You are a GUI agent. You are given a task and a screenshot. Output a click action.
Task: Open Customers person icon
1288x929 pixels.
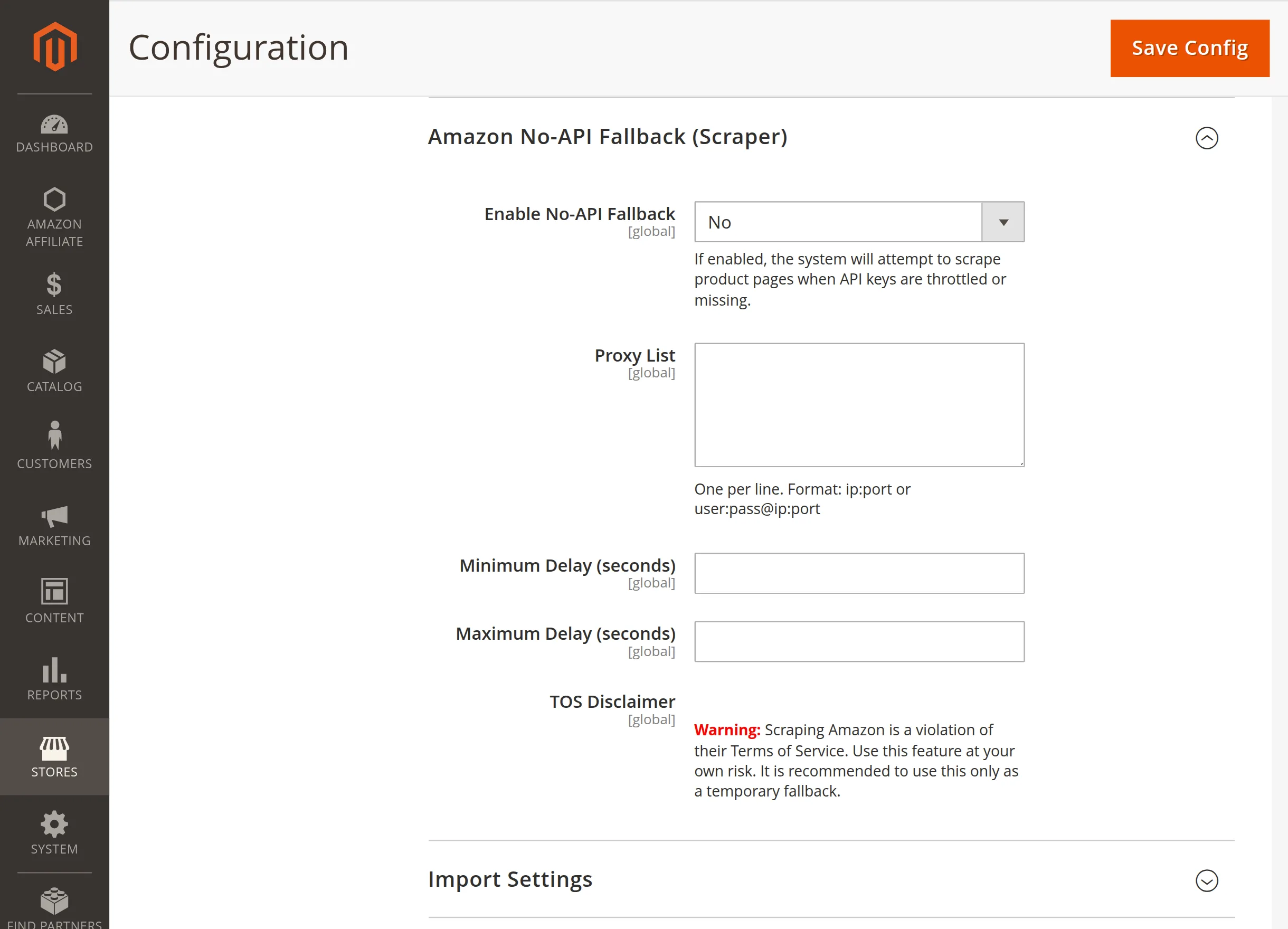click(54, 435)
